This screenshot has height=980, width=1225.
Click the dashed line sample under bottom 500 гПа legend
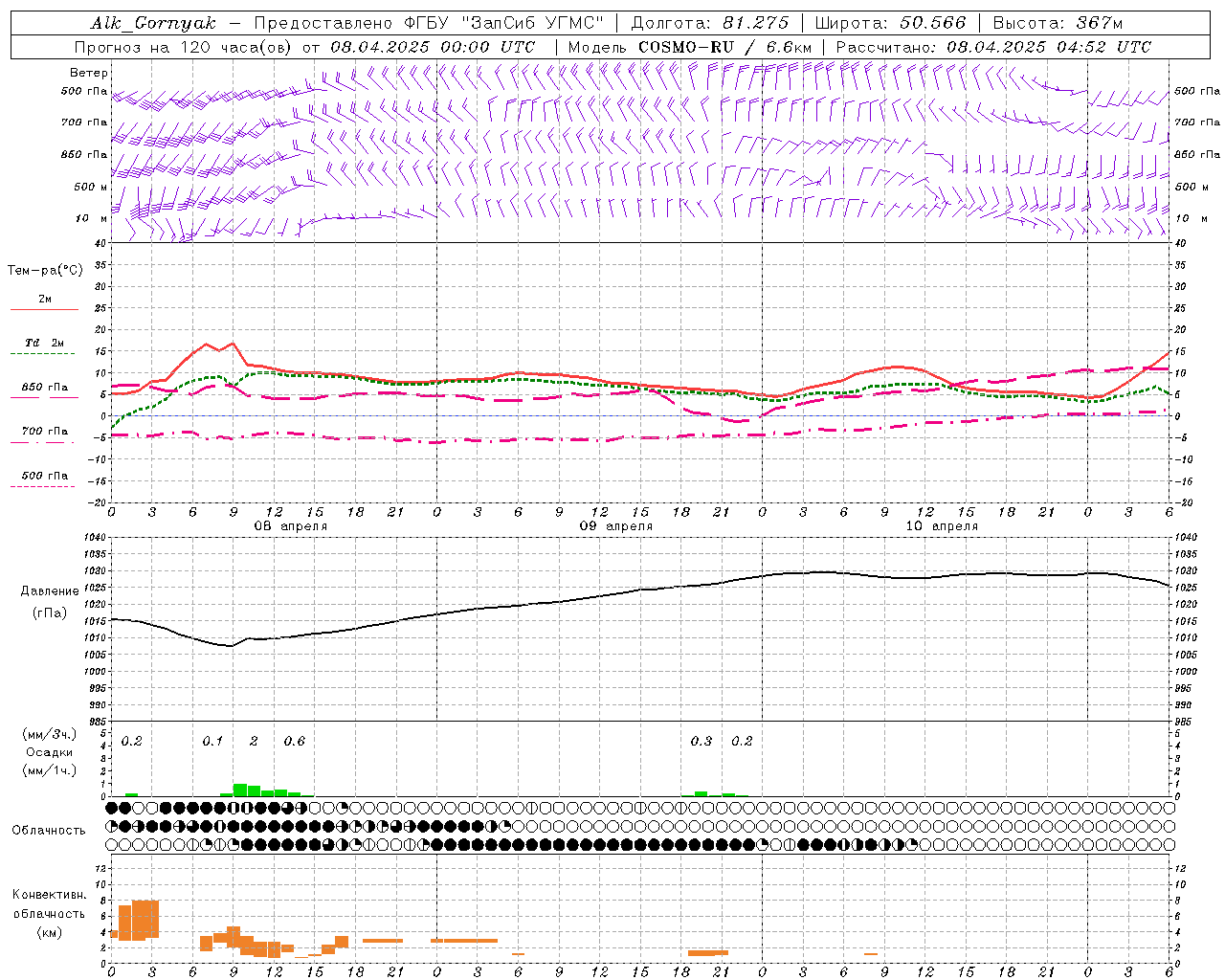point(45,486)
